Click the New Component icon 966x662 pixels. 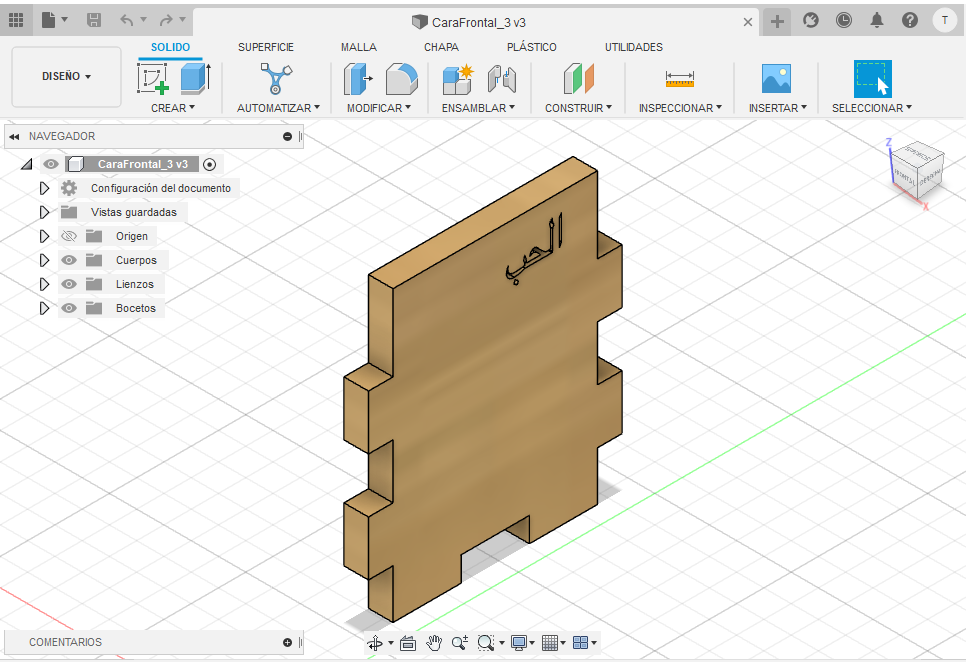(x=458, y=79)
